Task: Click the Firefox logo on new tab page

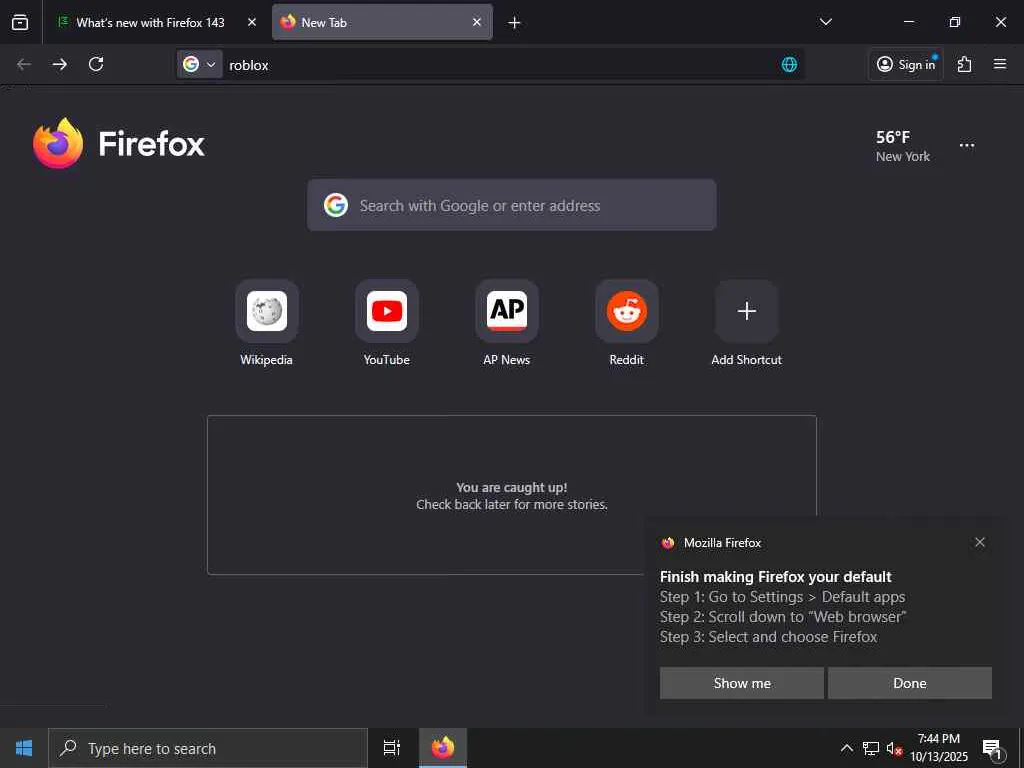Action: tap(119, 143)
